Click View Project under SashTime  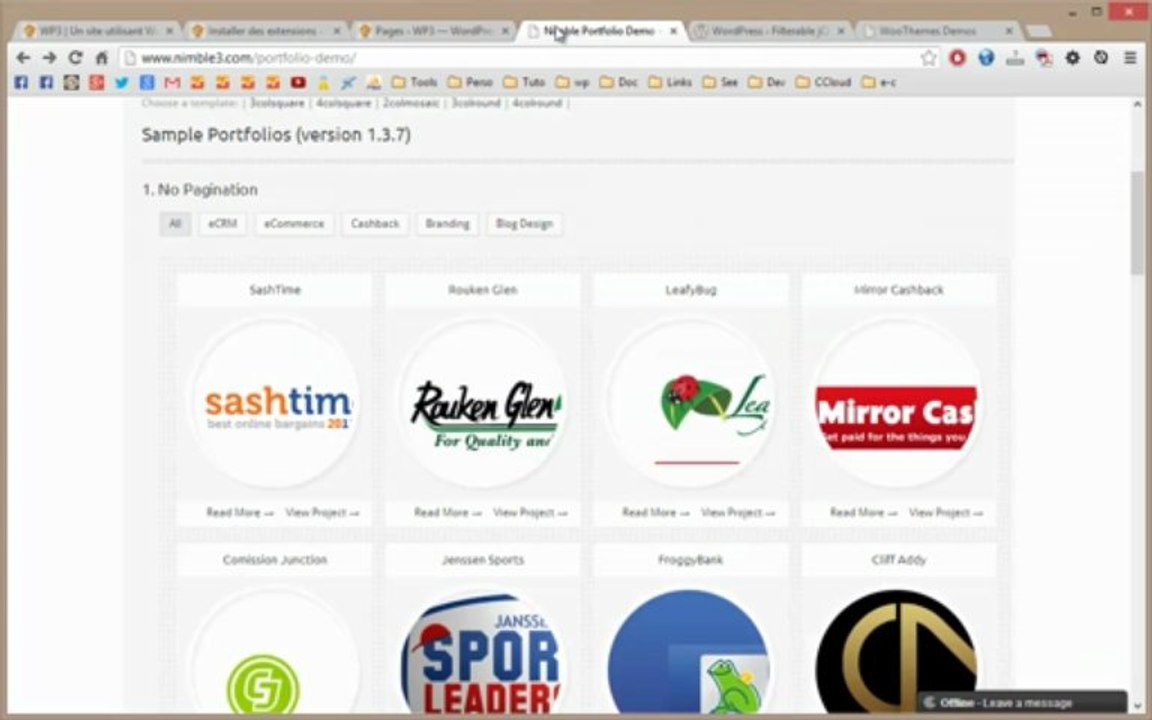click(x=322, y=513)
